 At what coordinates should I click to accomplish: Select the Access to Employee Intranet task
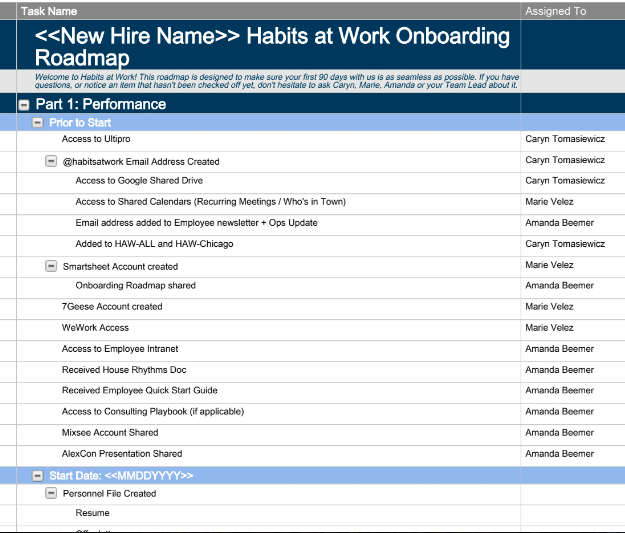pyautogui.click(x=120, y=349)
